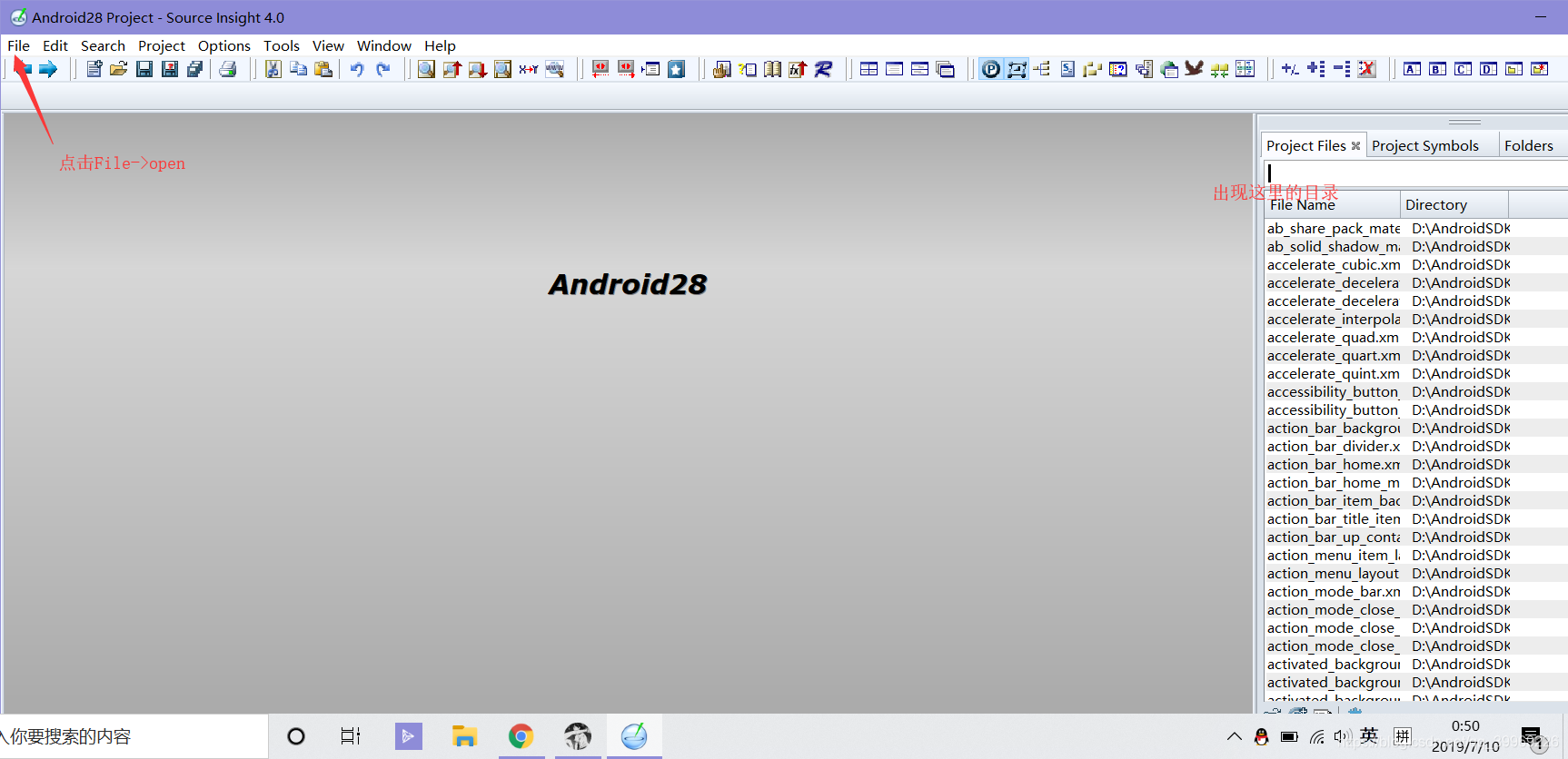Viewport: 1568px width, 759px height.
Task: Click the search forward down-arrow icon
Action: click(477, 69)
